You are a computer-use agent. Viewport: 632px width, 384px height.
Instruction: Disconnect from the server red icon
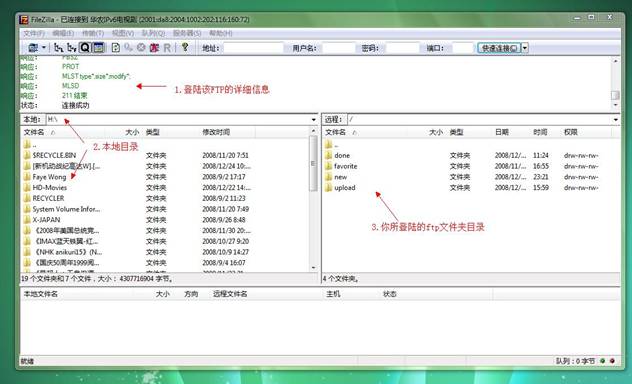pos(154,48)
